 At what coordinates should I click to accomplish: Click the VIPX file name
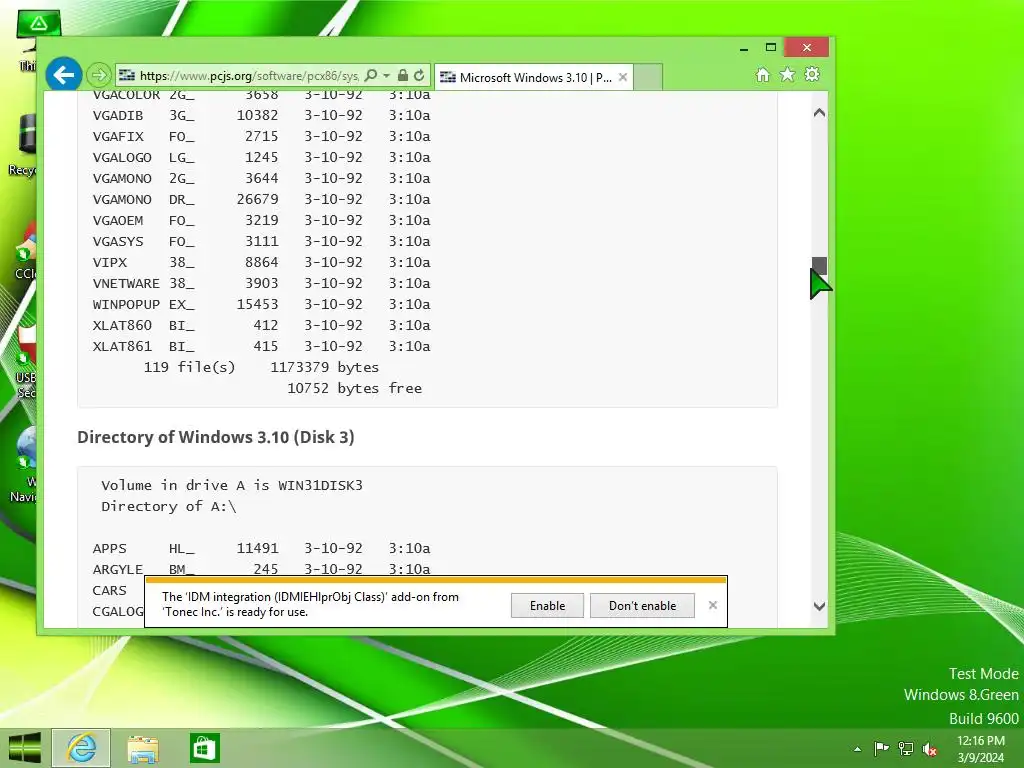coord(110,263)
